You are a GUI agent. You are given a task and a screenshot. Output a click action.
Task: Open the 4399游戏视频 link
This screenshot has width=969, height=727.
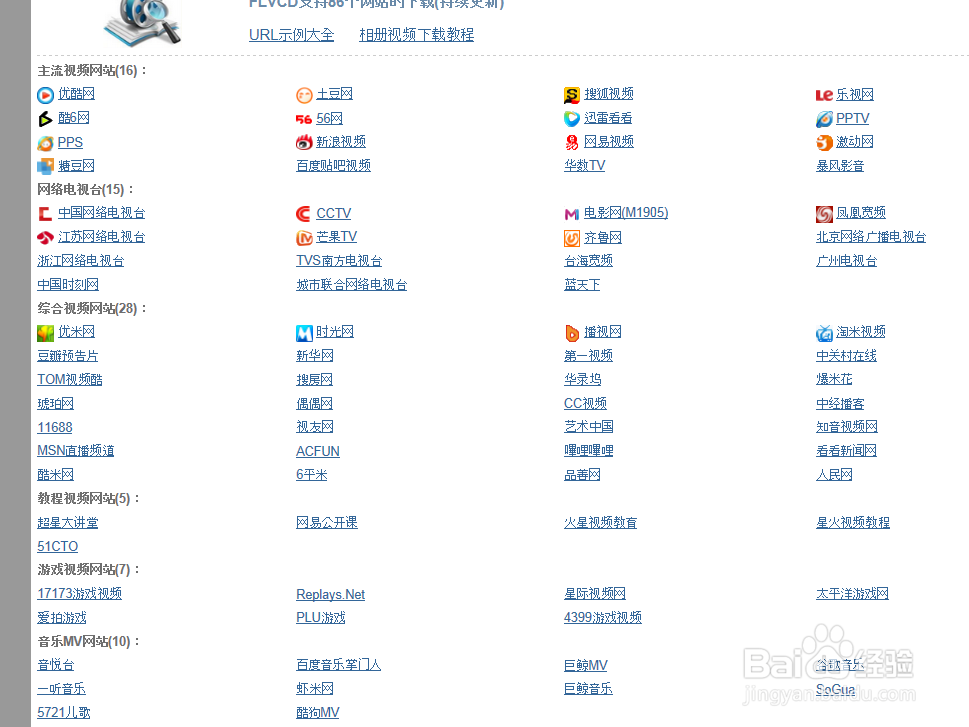(603, 618)
